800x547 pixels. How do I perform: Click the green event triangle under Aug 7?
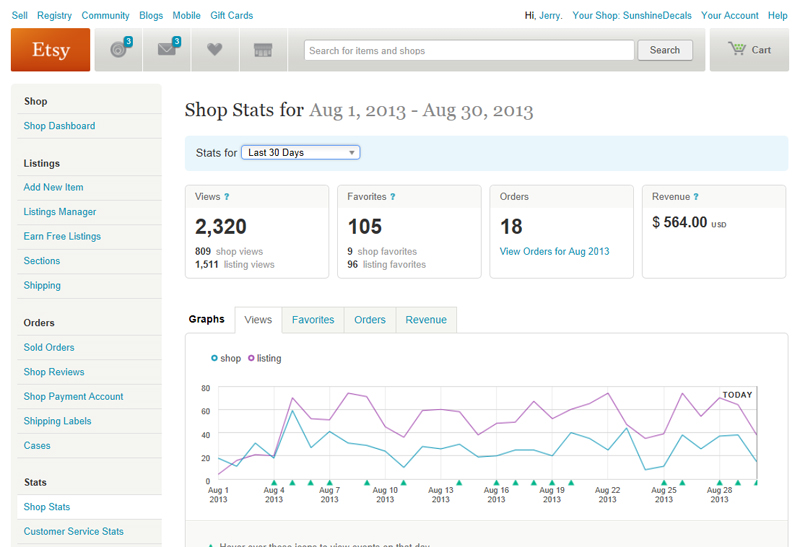coord(330,483)
